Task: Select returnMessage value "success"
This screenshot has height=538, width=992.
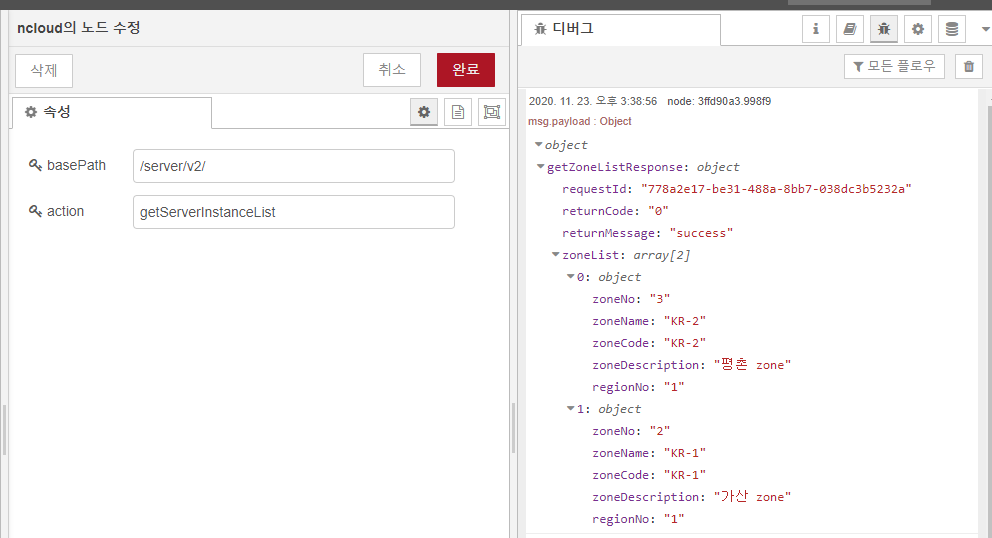Action: click(x=701, y=233)
